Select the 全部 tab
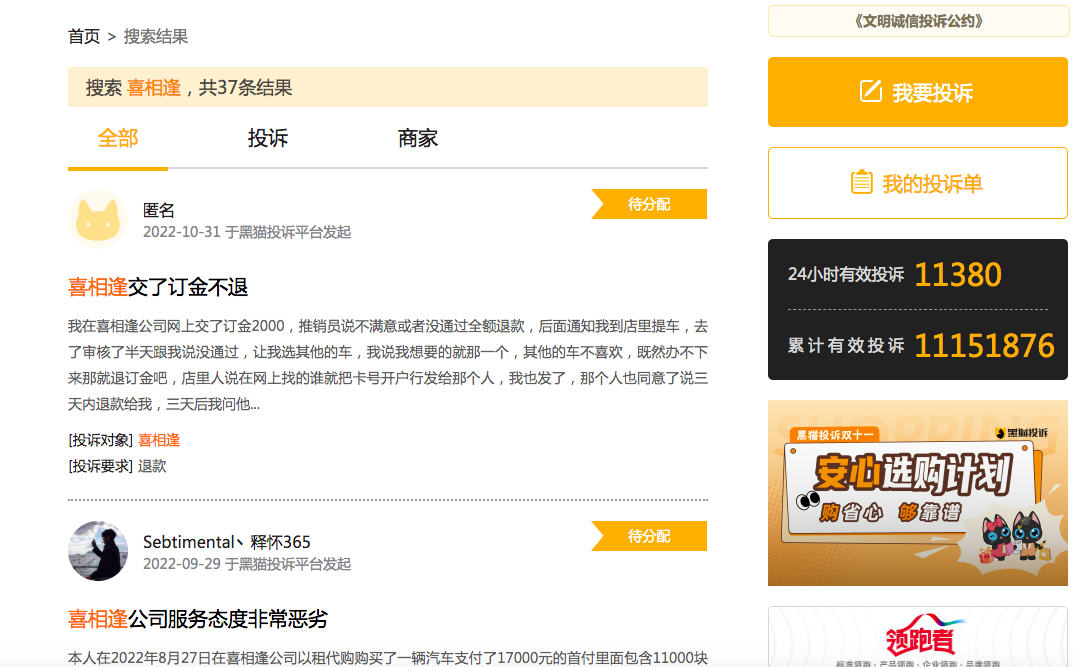The image size is (1073, 667). (x=118, y=138)
